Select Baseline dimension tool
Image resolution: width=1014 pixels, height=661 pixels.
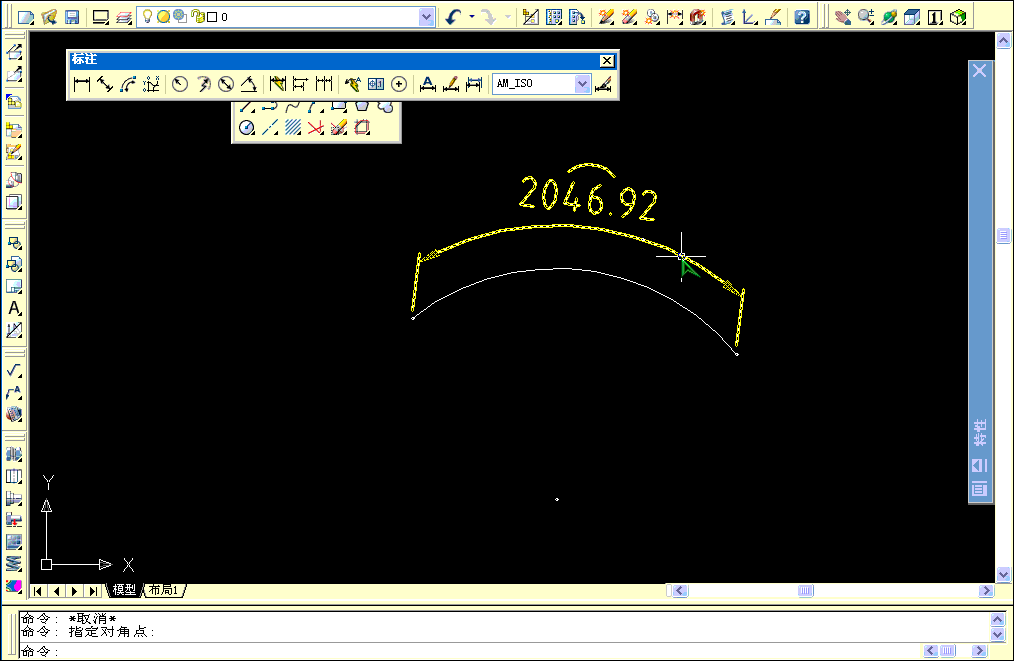click(x=301, y=84)
